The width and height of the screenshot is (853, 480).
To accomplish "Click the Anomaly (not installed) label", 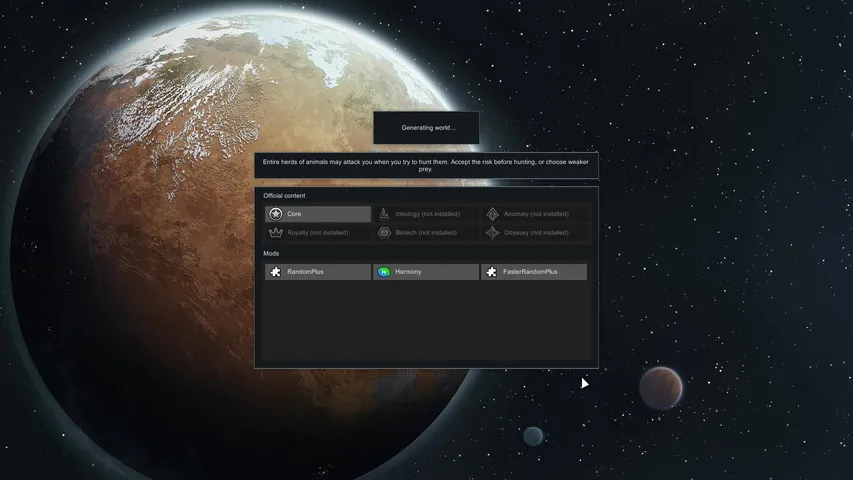I will [x=536, y=214].
